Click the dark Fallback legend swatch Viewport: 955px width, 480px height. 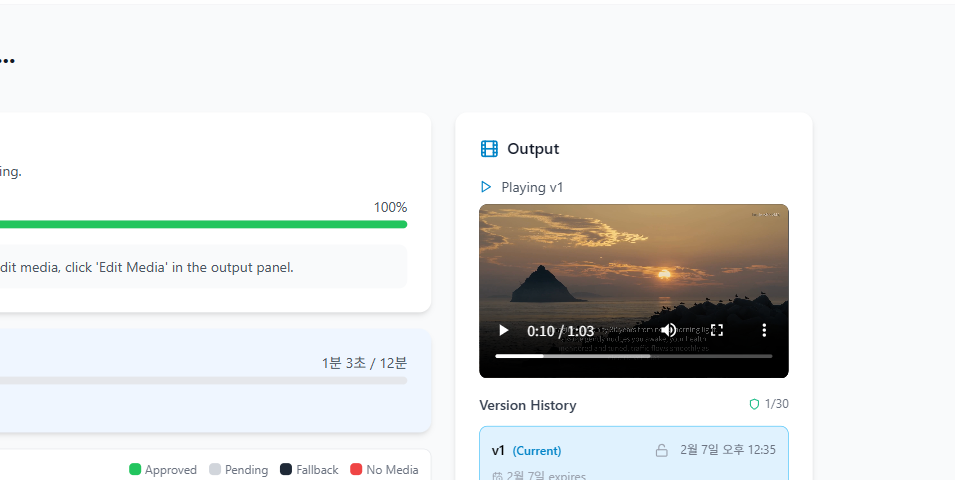coord(286,470)
